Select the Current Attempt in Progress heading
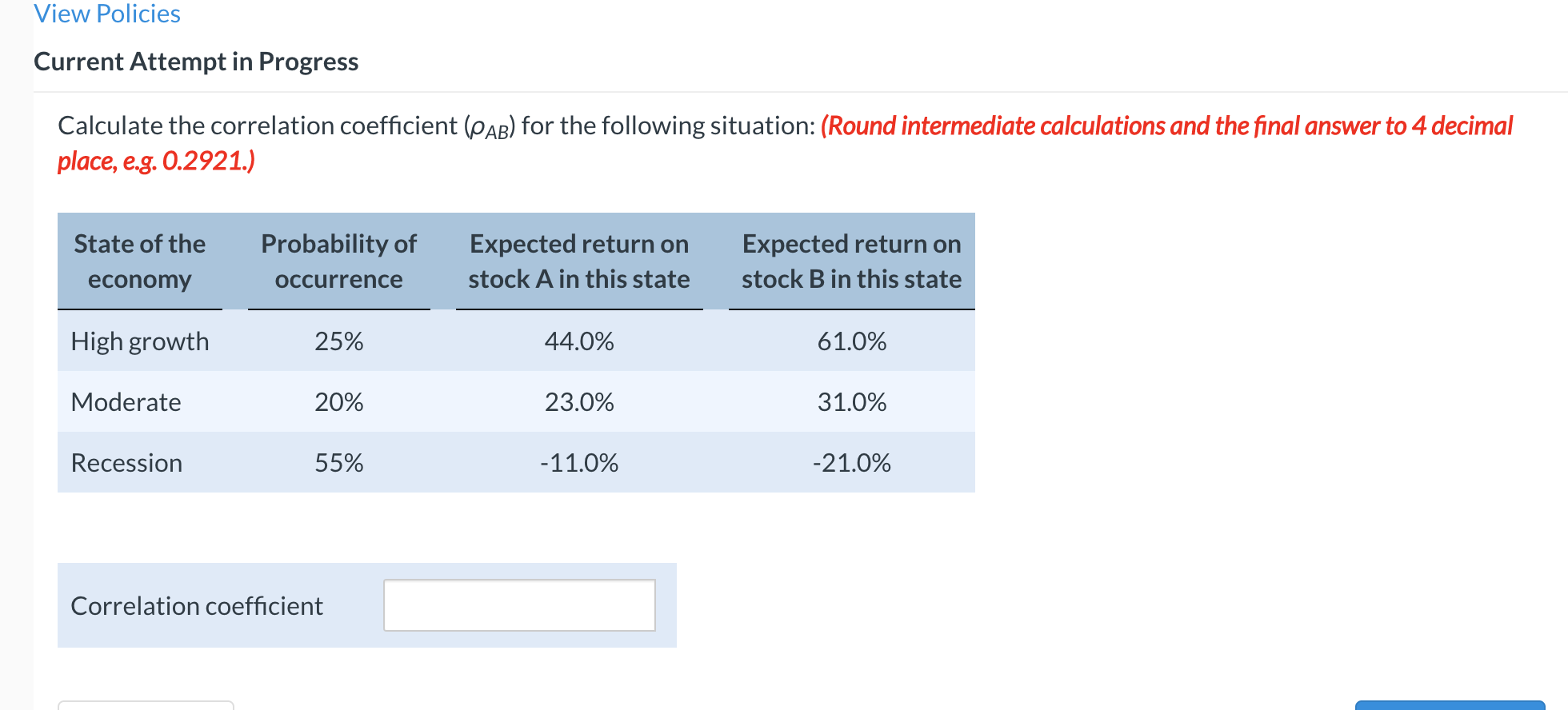Screen dimensions: 1568x710 tap(196, 61)
